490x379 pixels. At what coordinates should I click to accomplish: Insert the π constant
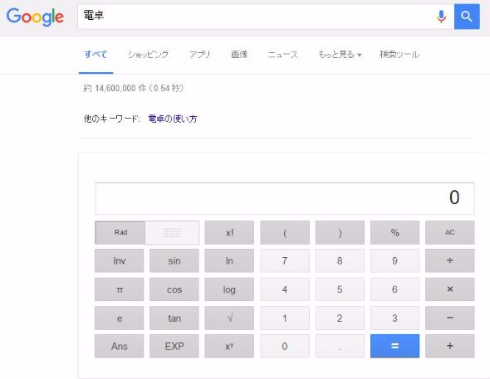[119, 289]
